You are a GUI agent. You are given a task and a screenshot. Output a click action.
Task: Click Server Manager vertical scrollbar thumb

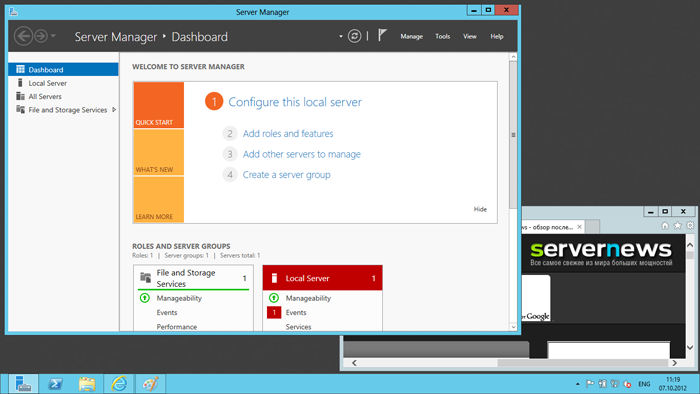tap(513, 134)
